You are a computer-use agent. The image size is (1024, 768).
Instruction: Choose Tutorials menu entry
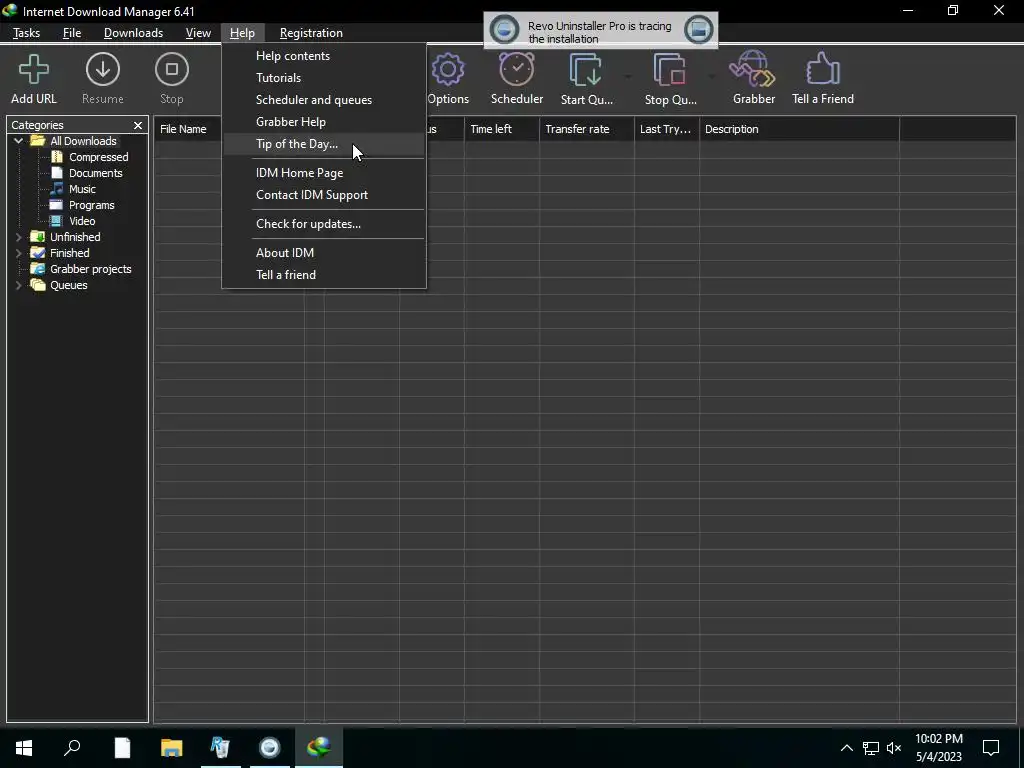point(324,78)
